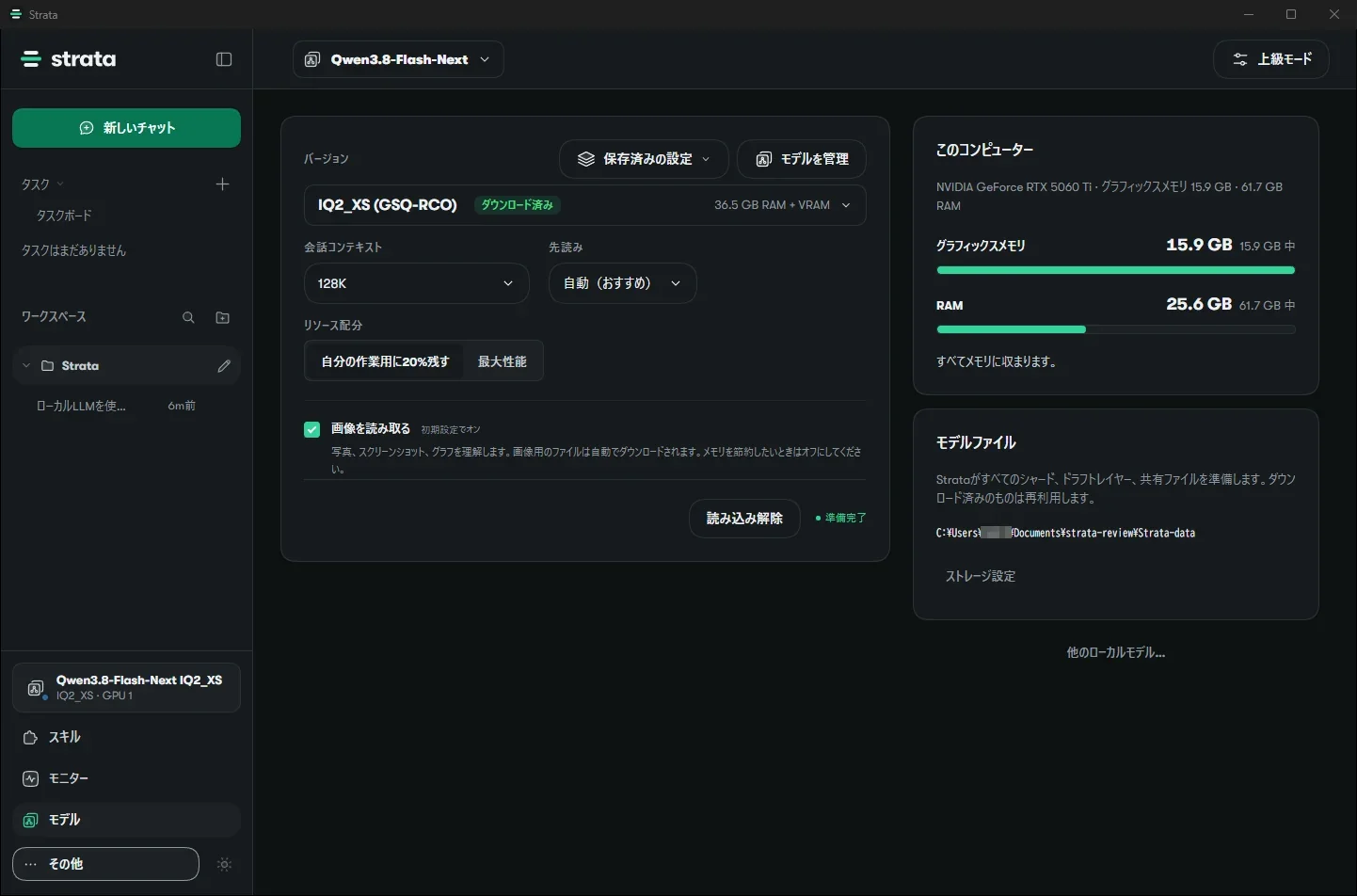Expand the タスク section chevron
The image size is (1357, 896).
(x=60, y=184)
